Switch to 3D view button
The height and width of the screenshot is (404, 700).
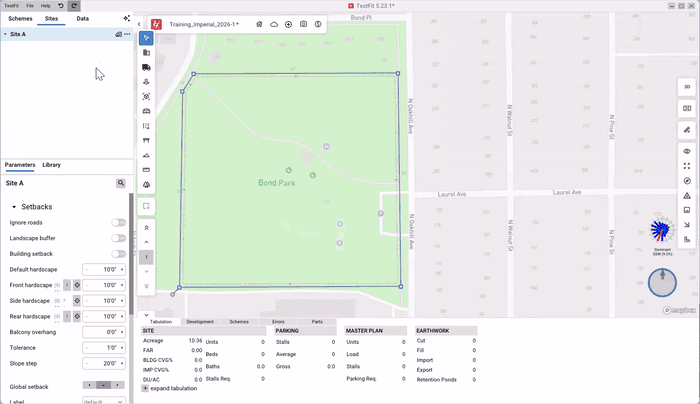coord(687,87)
